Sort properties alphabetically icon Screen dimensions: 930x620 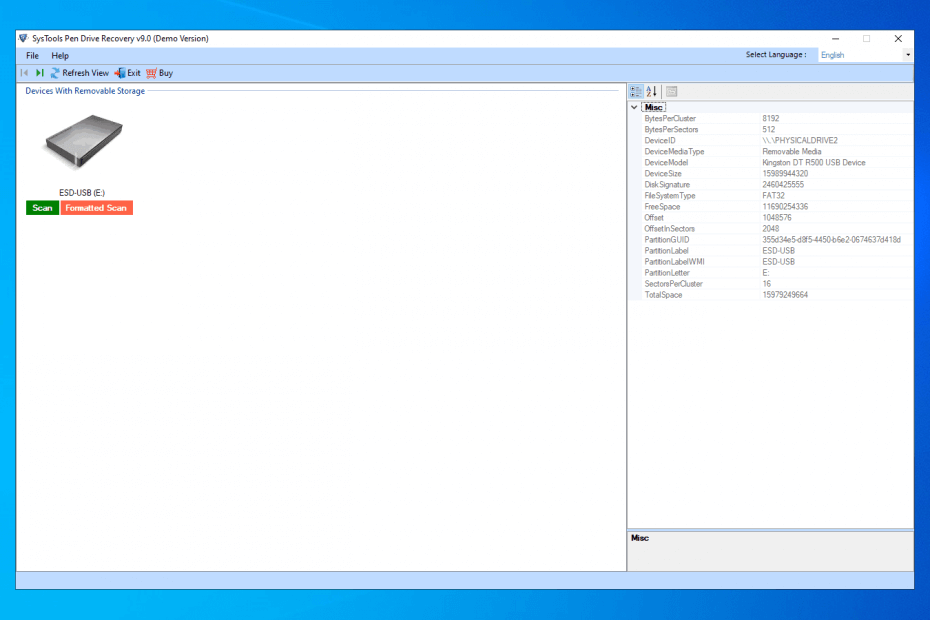pyautogui.click(x=651, y=91)
